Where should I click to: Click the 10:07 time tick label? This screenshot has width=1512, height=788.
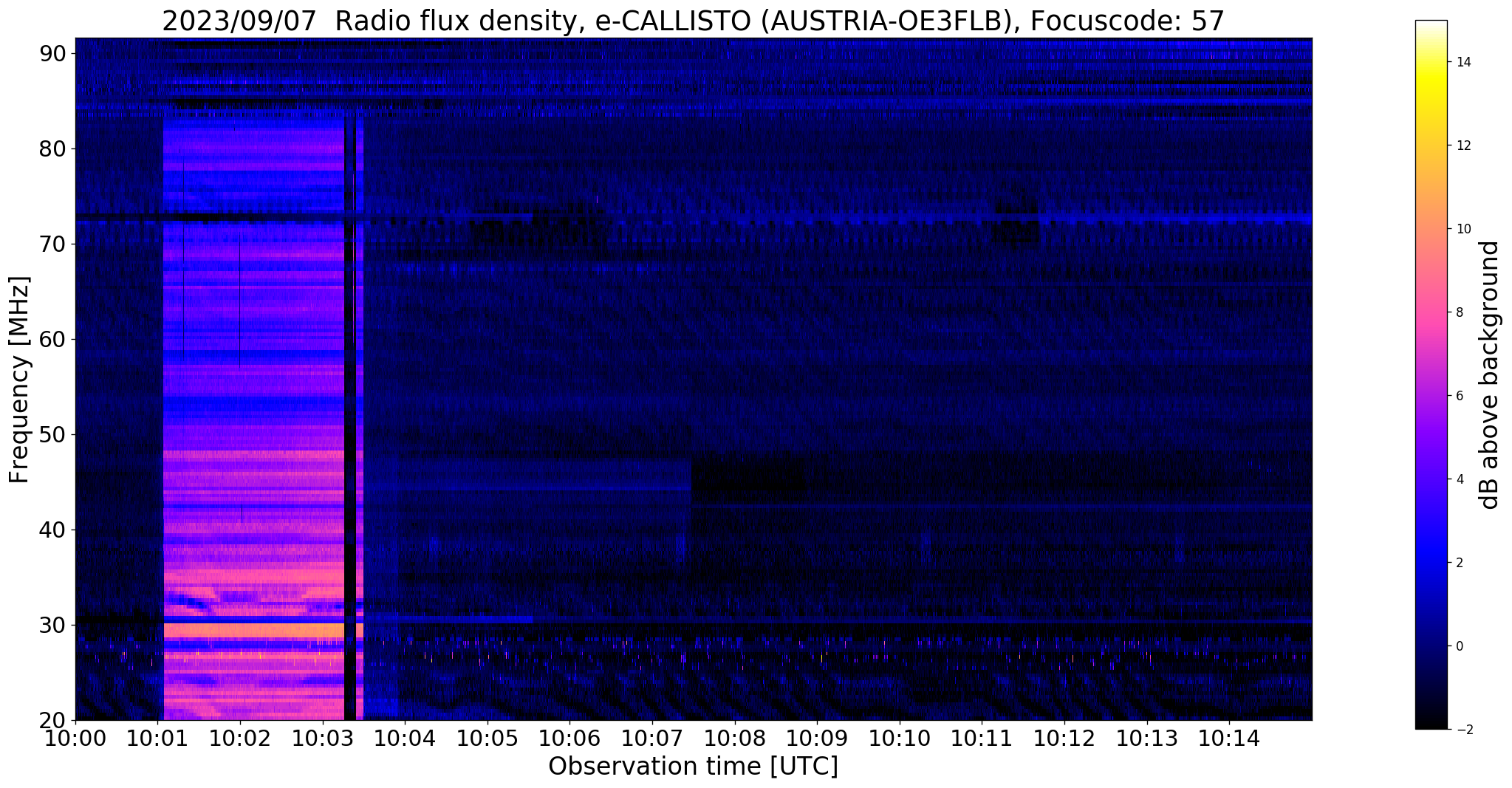pyautogui.click(x=652, y=737)
